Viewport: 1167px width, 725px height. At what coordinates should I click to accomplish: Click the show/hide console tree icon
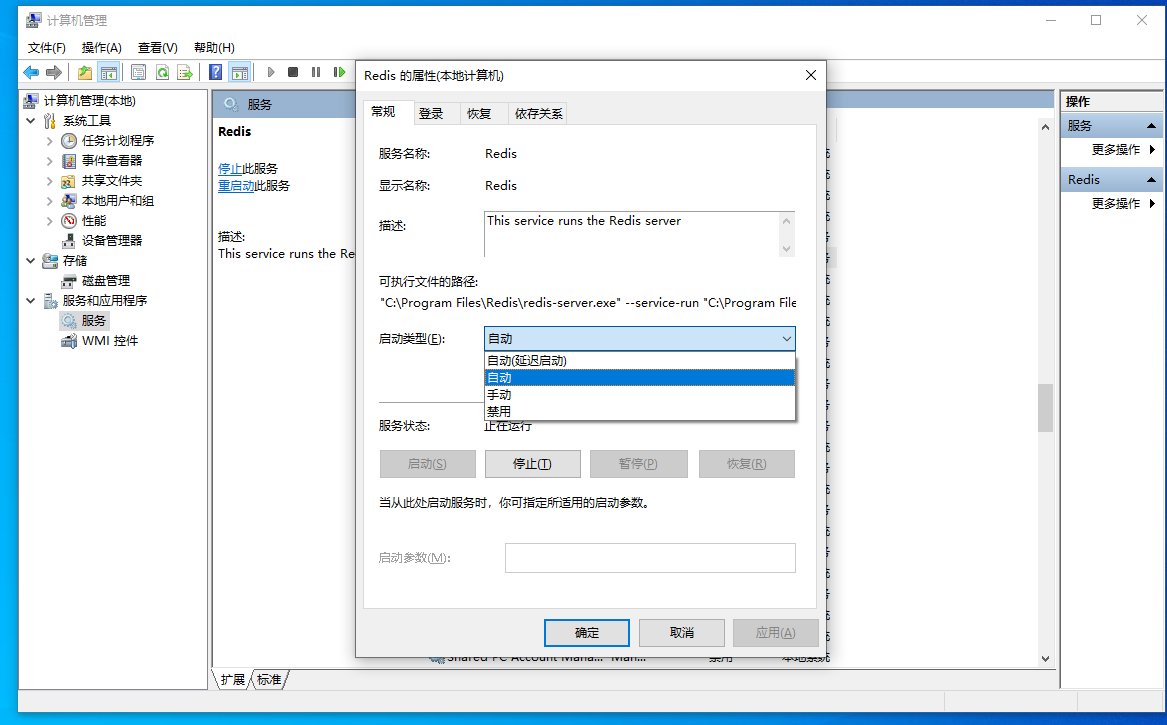[x=108, y=72]
